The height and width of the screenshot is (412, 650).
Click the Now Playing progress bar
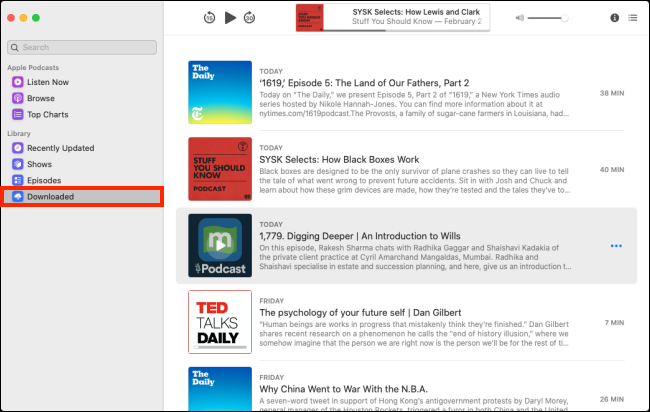[406, 30]
